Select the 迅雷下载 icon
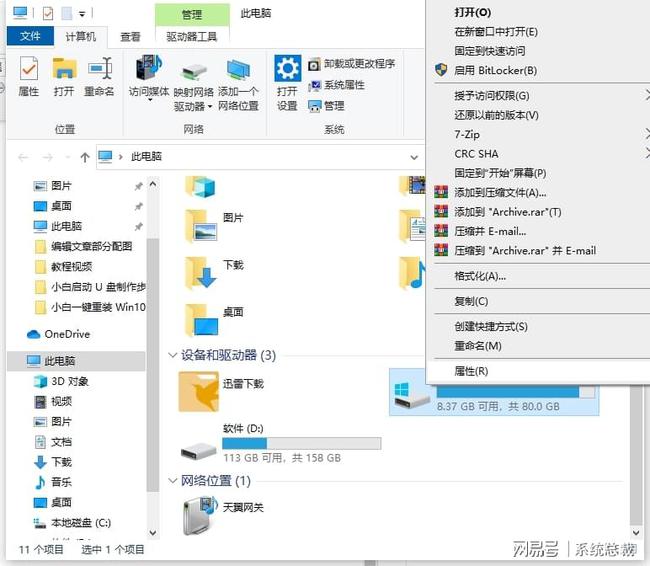The image size is (650, 566). [x=199, y=392]
